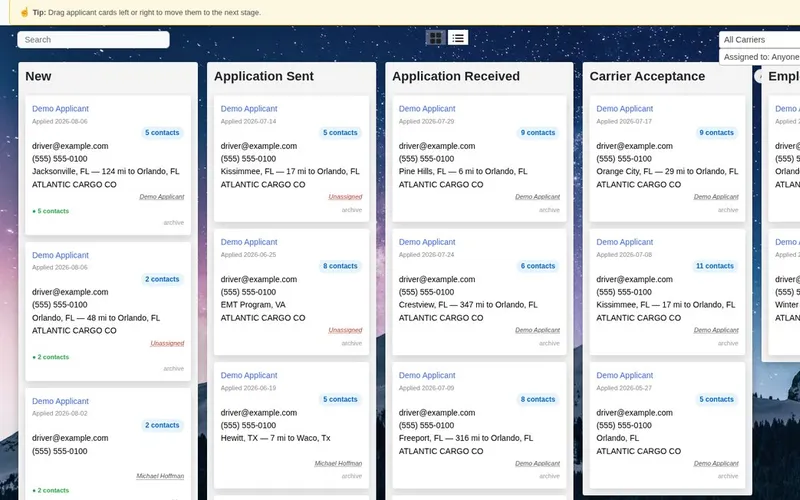This screenshot has height=500, width=800.
Task: Open Demo Applicant applied 2026-07-08
Action: [x=624, y=242]
